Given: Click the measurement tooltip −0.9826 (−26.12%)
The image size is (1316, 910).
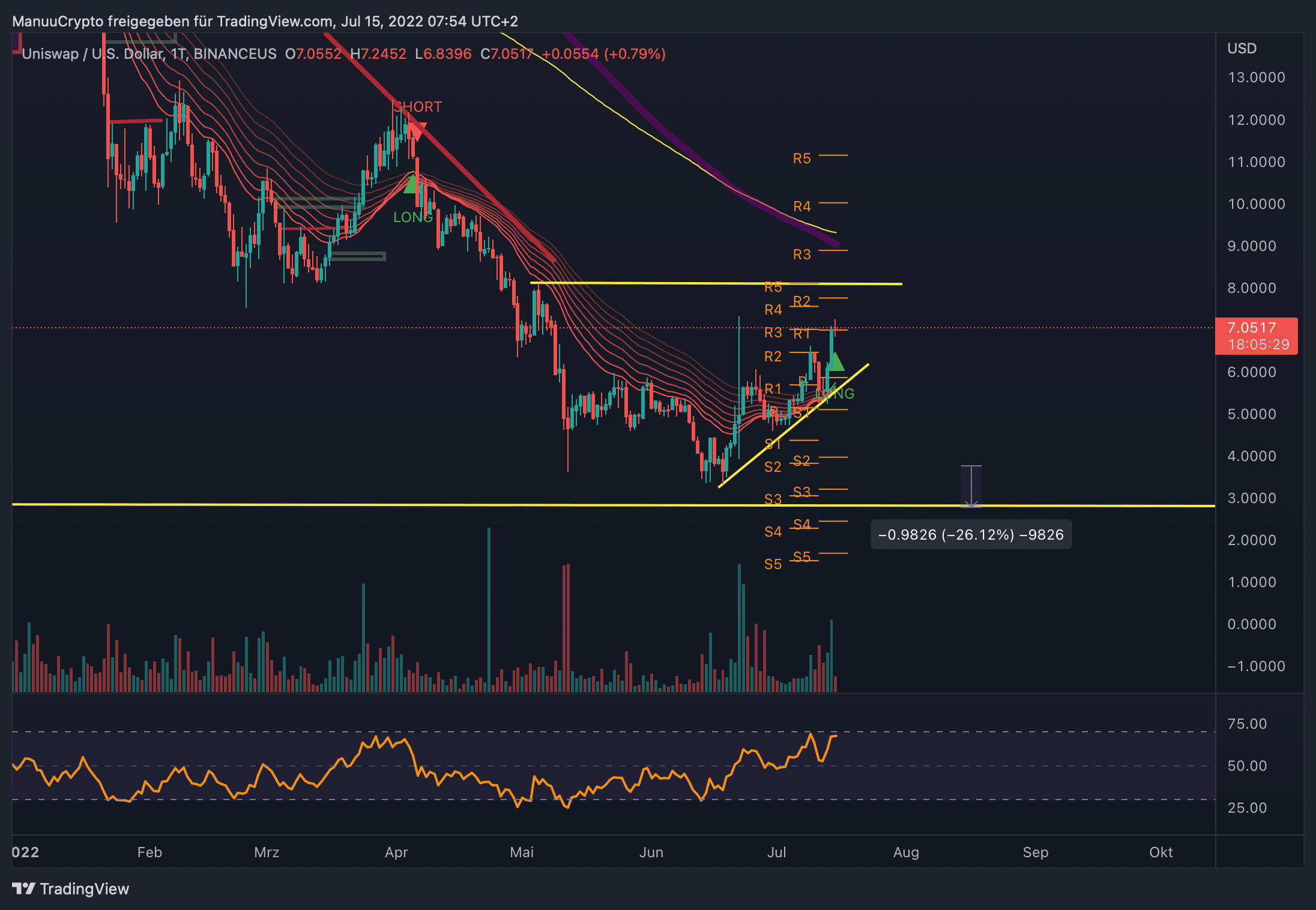Looking at the screenshot, I should 971,535.
